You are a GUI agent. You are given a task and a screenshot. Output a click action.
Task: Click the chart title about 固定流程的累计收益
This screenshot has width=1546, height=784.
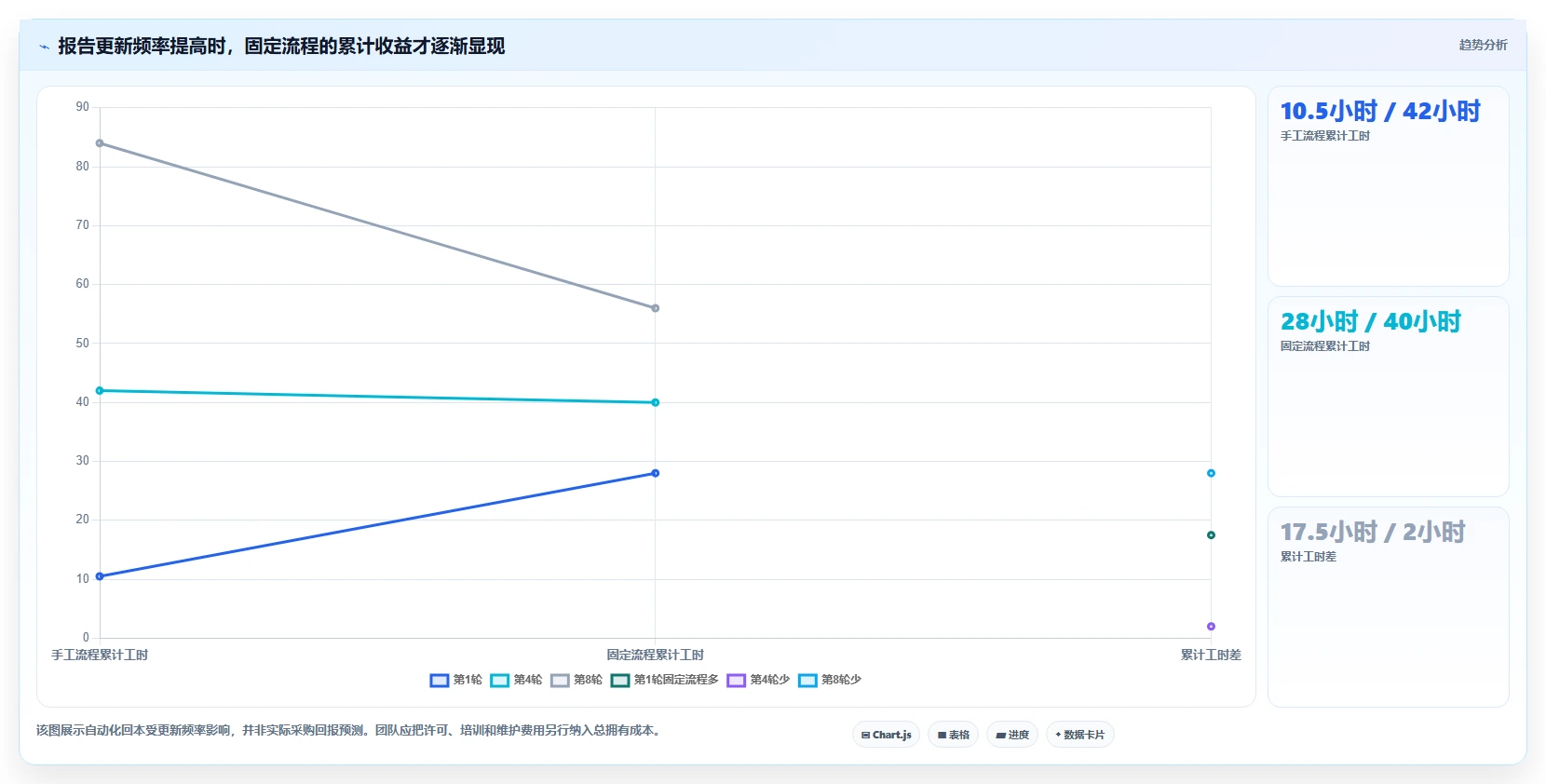tap(281, 46)
